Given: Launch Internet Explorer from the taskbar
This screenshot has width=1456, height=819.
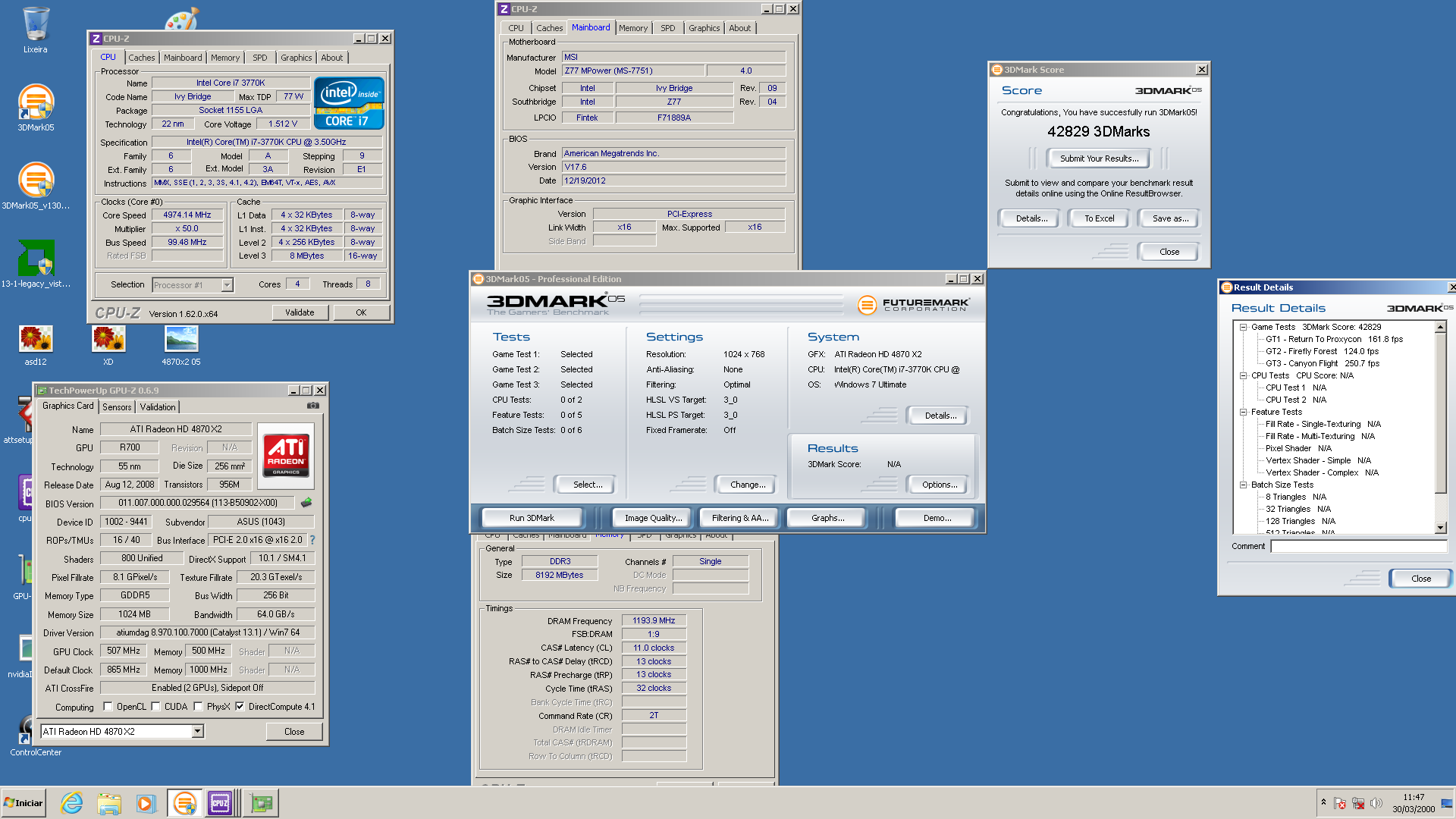Looking at the screenshot, I should click(72, 803).
